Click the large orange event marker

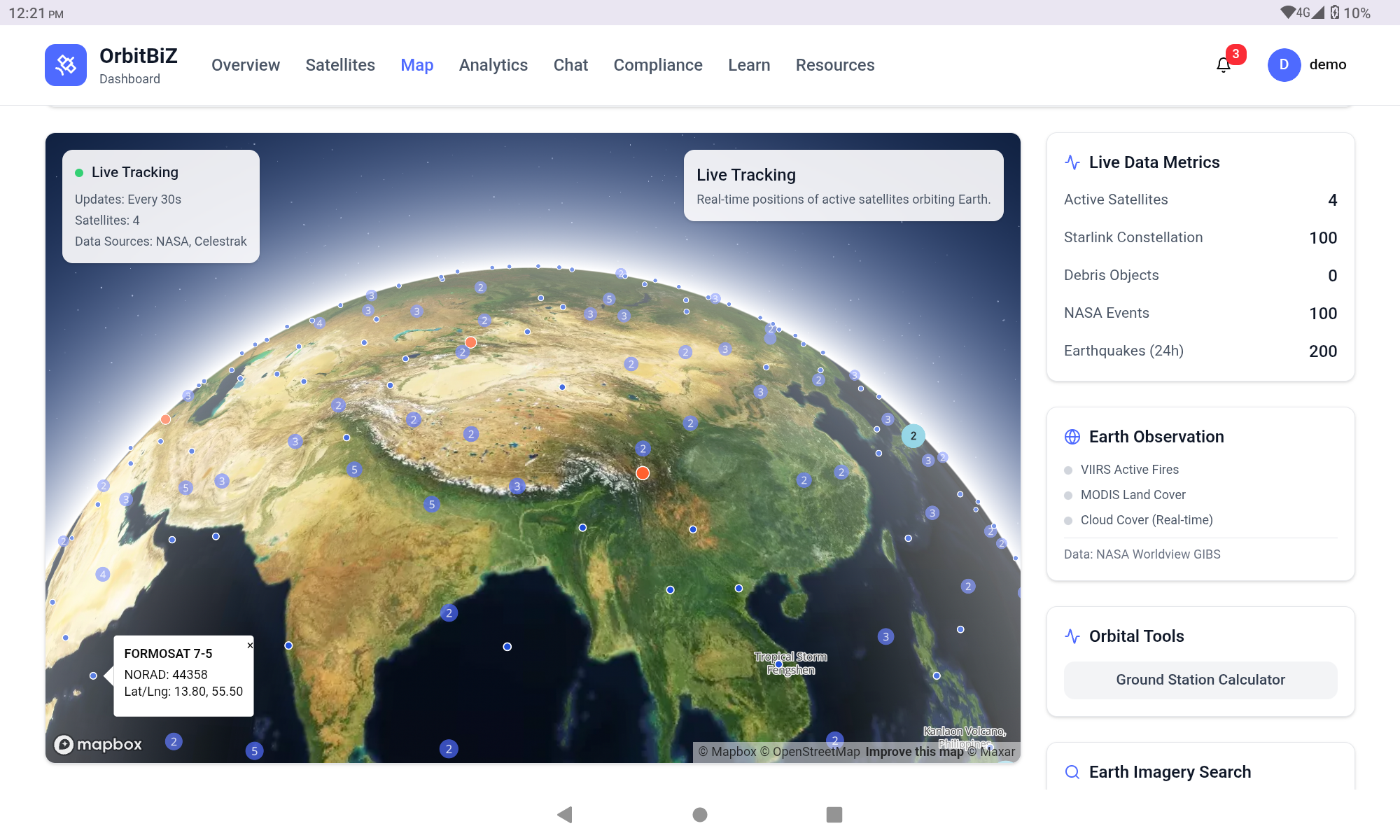(643, 473)
